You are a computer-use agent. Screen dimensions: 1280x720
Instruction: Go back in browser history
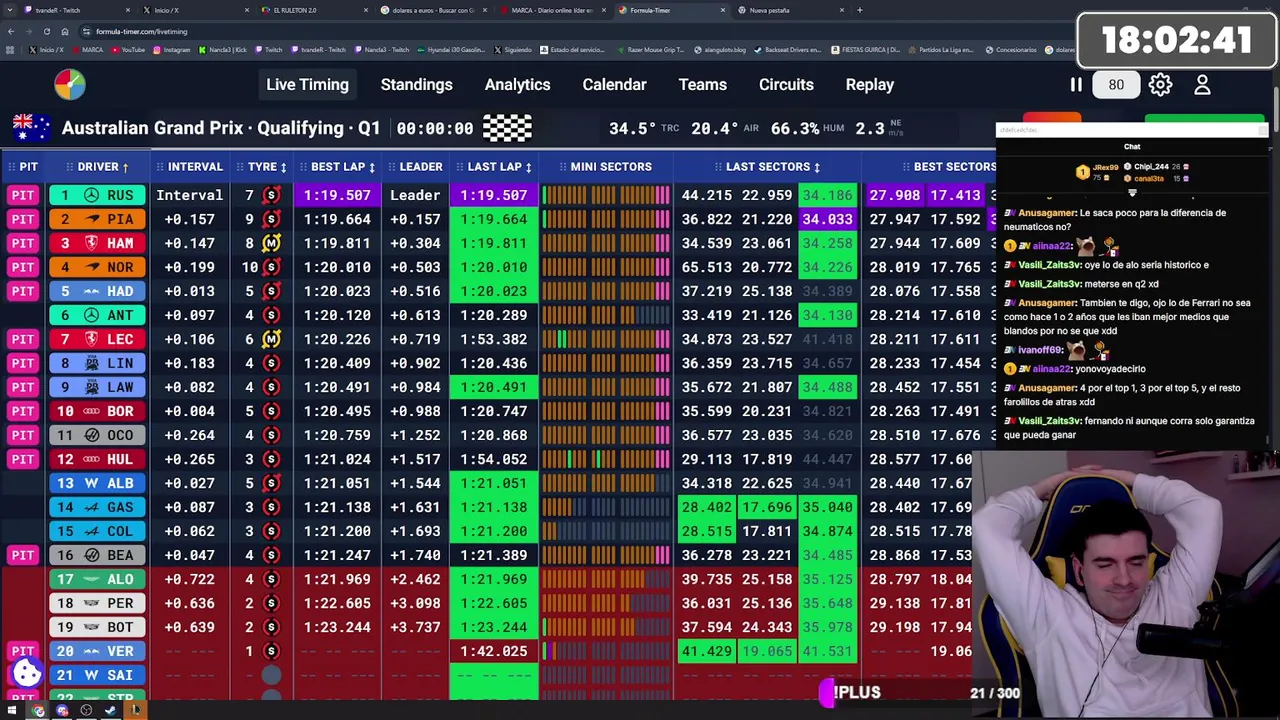tap(11, 31)
